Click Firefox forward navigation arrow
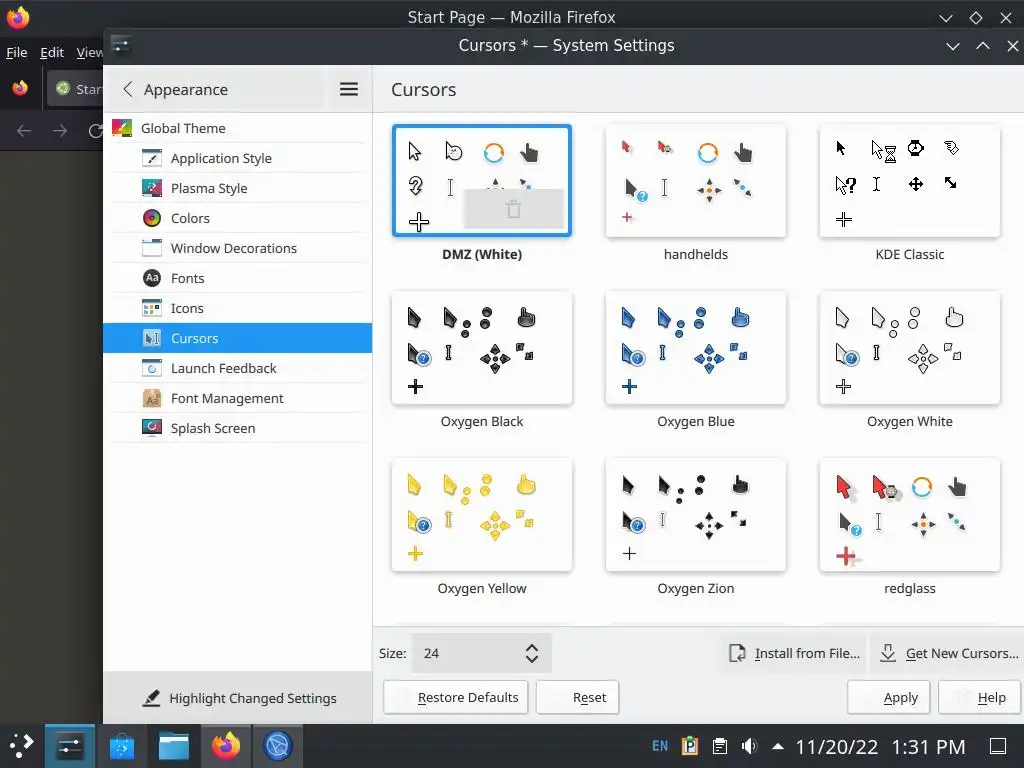1024x768 pixels. [x=59, y=131]
